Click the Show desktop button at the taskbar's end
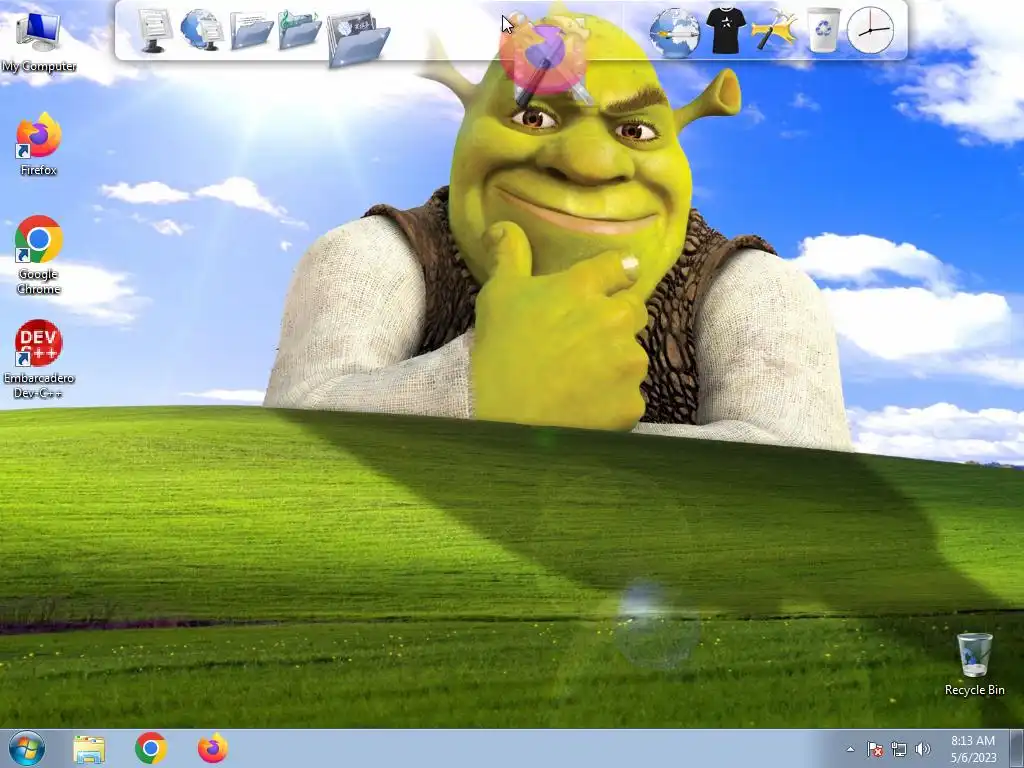The width and height of the screenshot is (1024, 768). tap(1017, 749)
